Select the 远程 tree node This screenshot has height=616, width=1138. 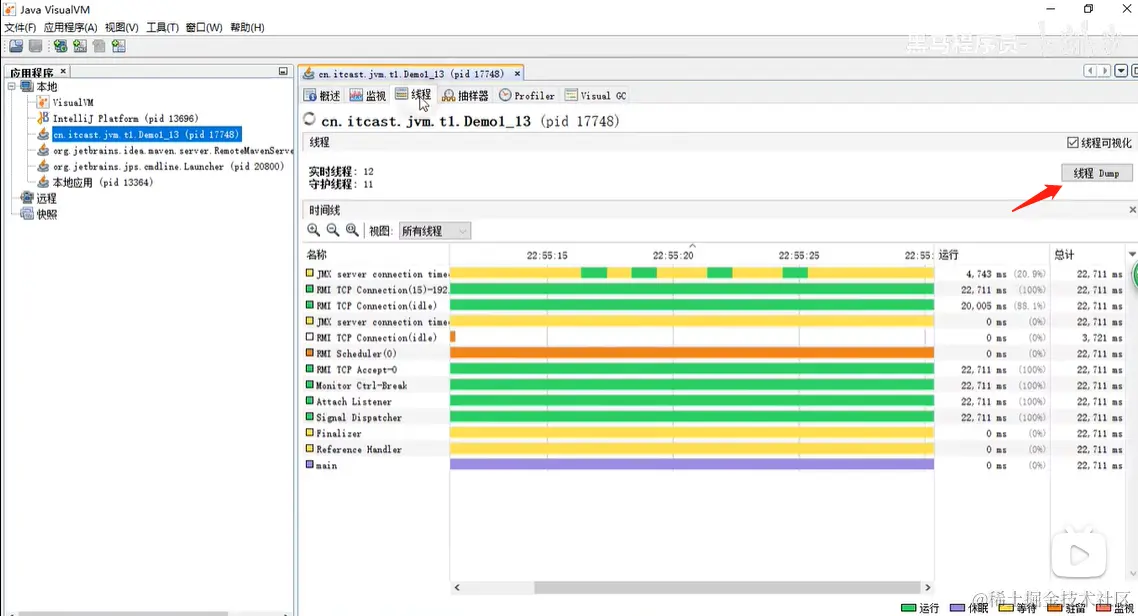pos(46,198)
